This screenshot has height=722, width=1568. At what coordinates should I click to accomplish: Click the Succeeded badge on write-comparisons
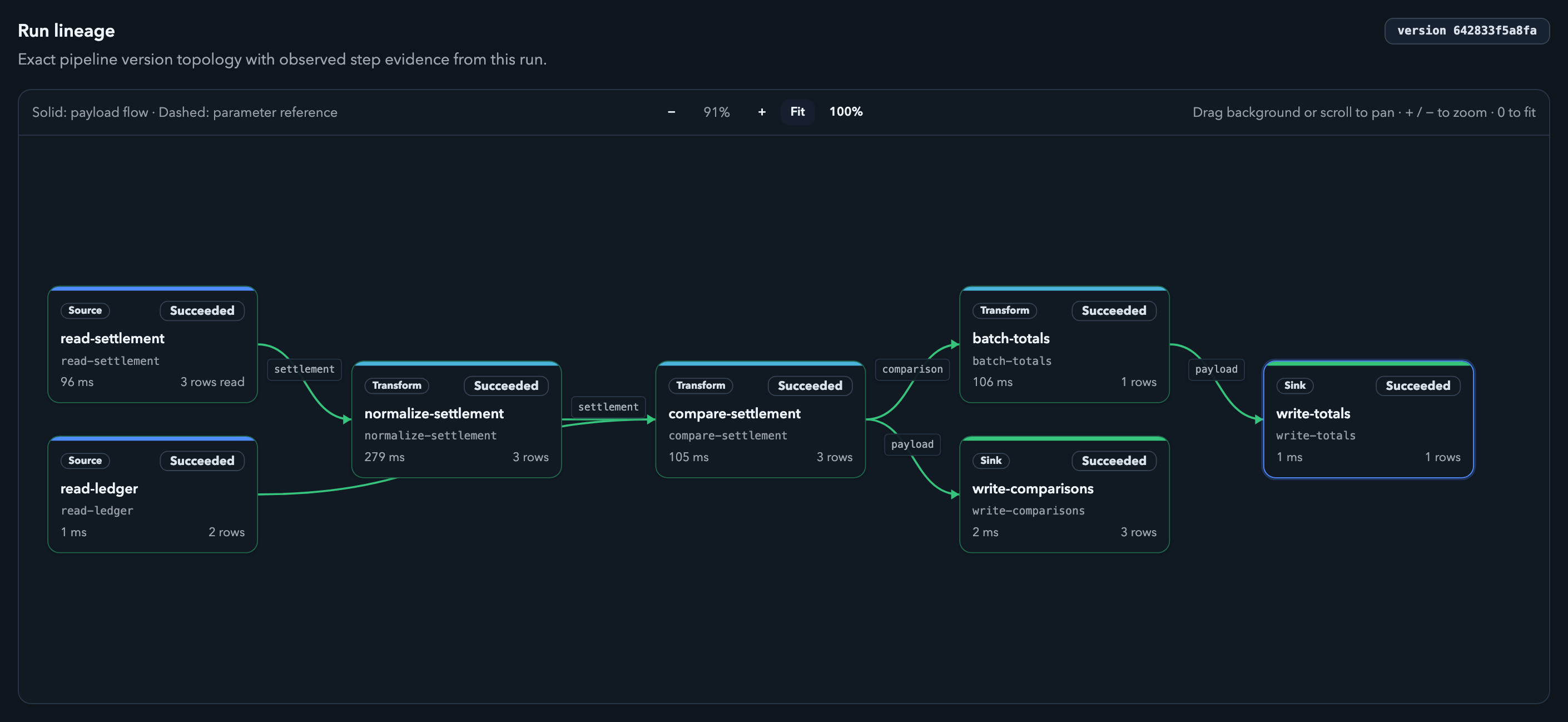point(1113,461)
